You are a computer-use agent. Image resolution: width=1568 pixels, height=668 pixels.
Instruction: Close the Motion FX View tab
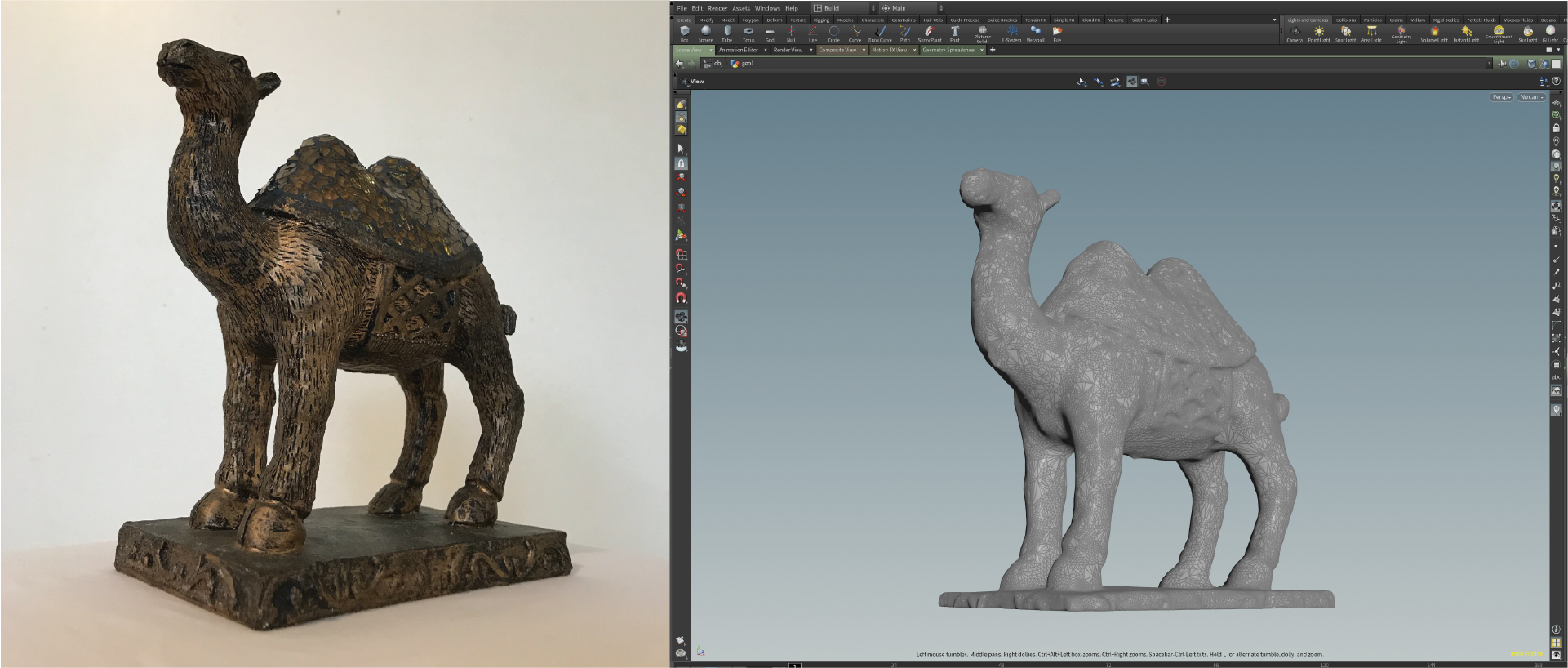pos(914,50)
